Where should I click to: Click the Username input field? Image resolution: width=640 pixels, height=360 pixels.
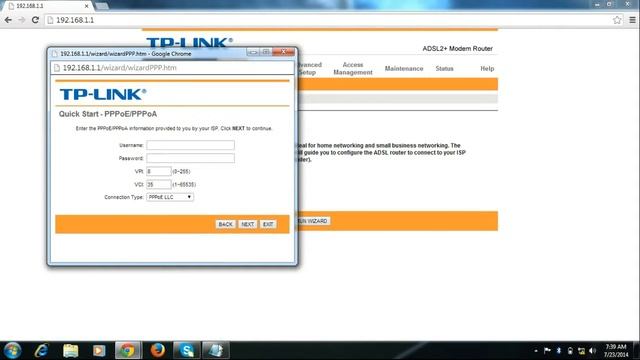pos(190,145)
